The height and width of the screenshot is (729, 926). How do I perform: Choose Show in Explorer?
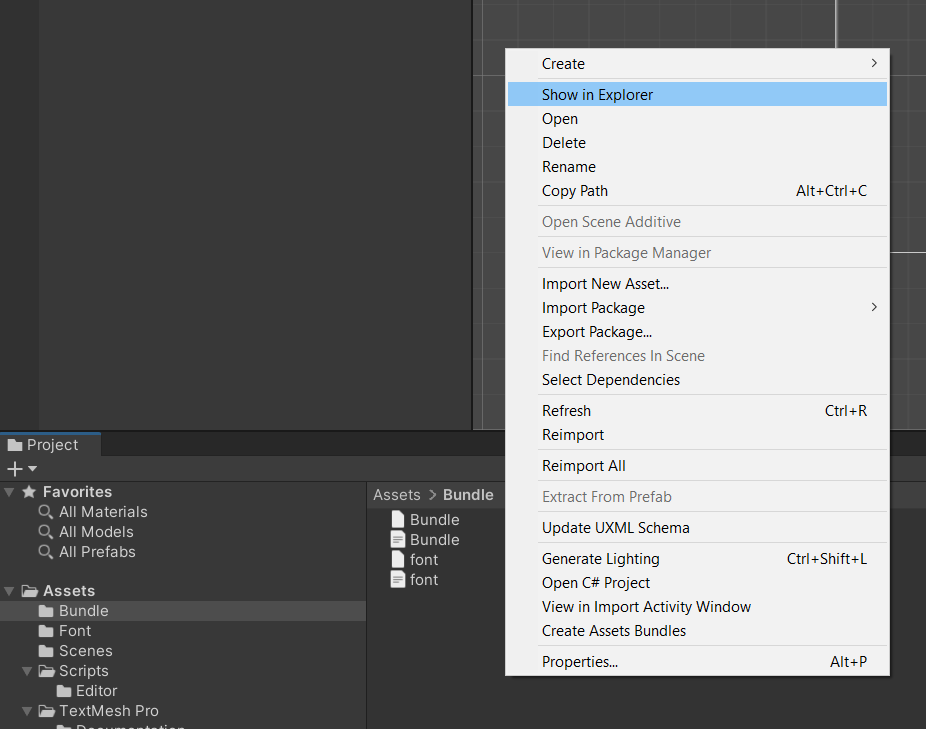[x=697, y=95]
